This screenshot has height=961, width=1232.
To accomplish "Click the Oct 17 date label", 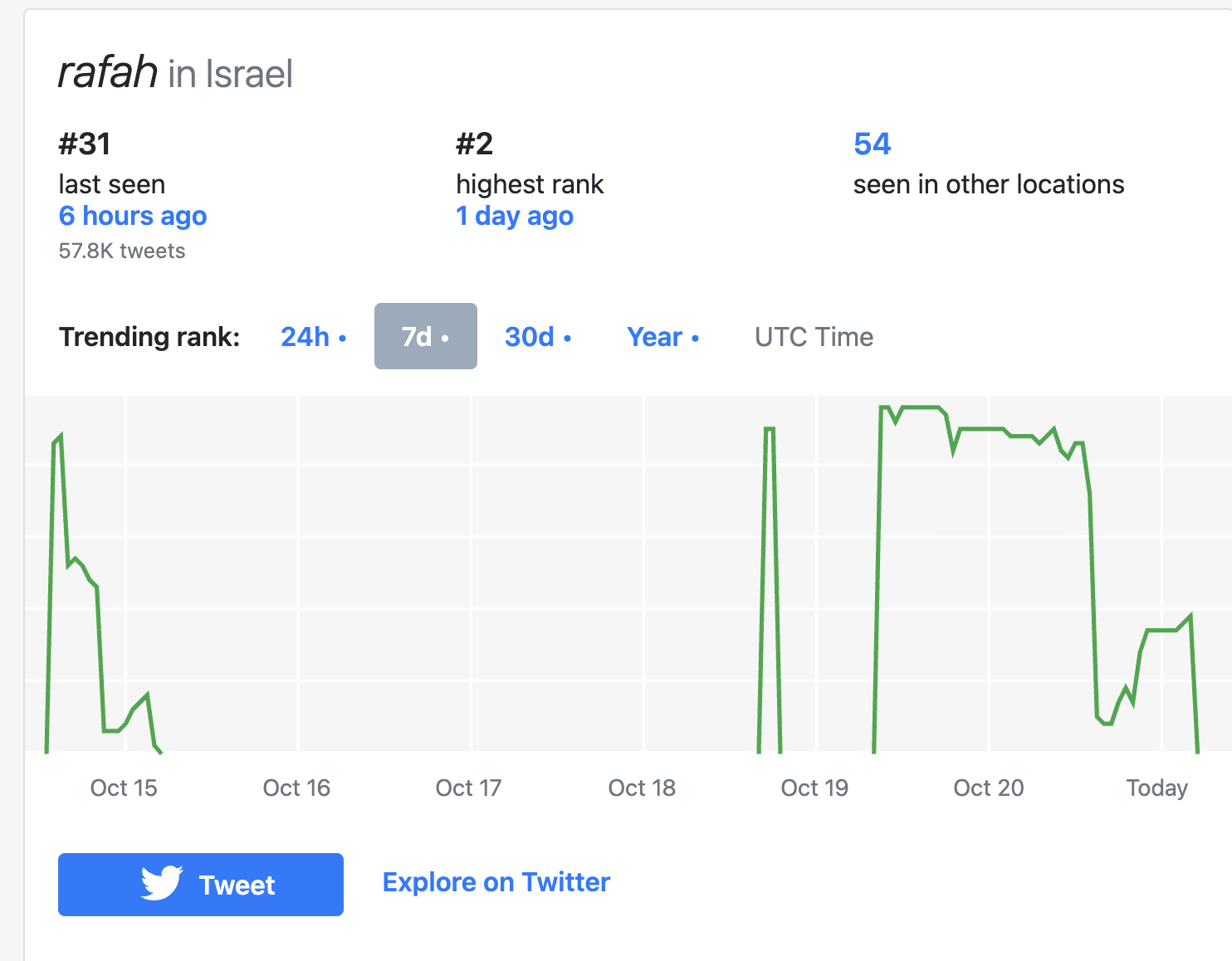I will coord(468,788).
